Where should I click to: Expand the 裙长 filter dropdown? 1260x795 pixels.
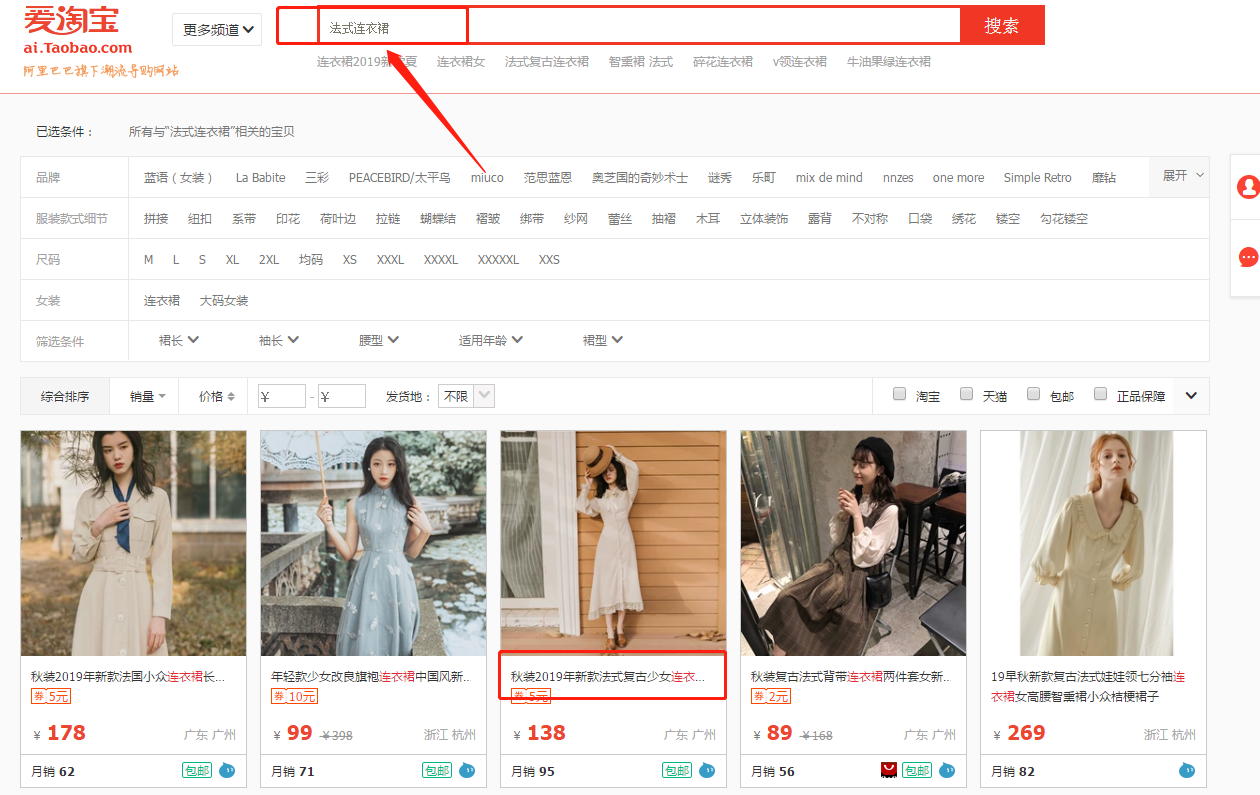[179, 340]
